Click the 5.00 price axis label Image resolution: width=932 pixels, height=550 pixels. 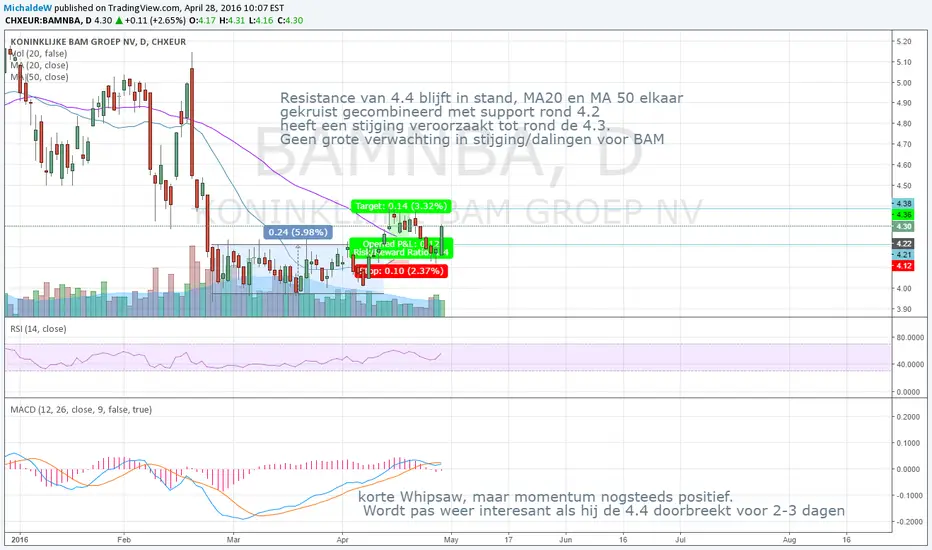[903, 83]
